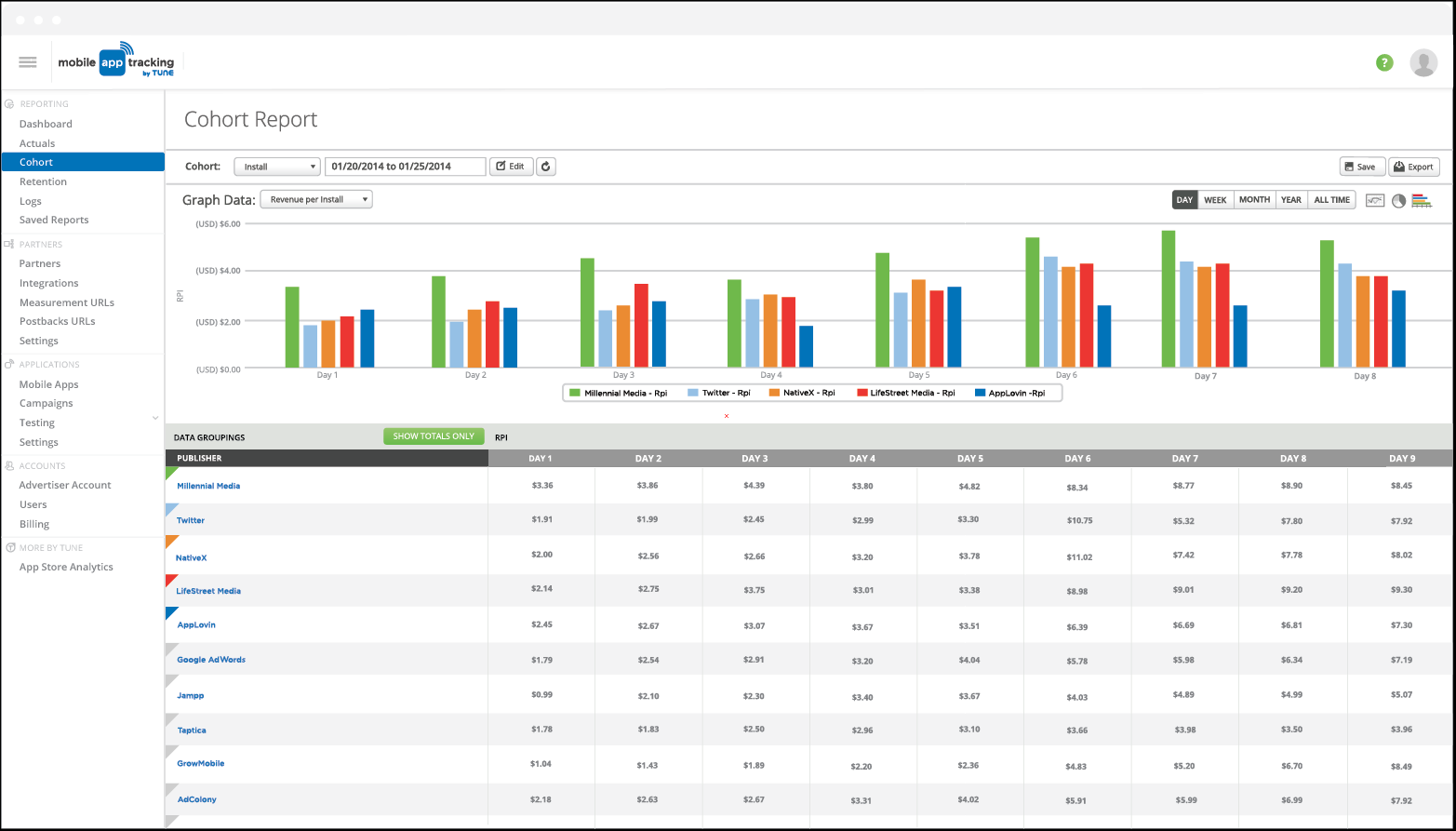
Task: Open Actuals report in sidebar
Action: point(37,143)
